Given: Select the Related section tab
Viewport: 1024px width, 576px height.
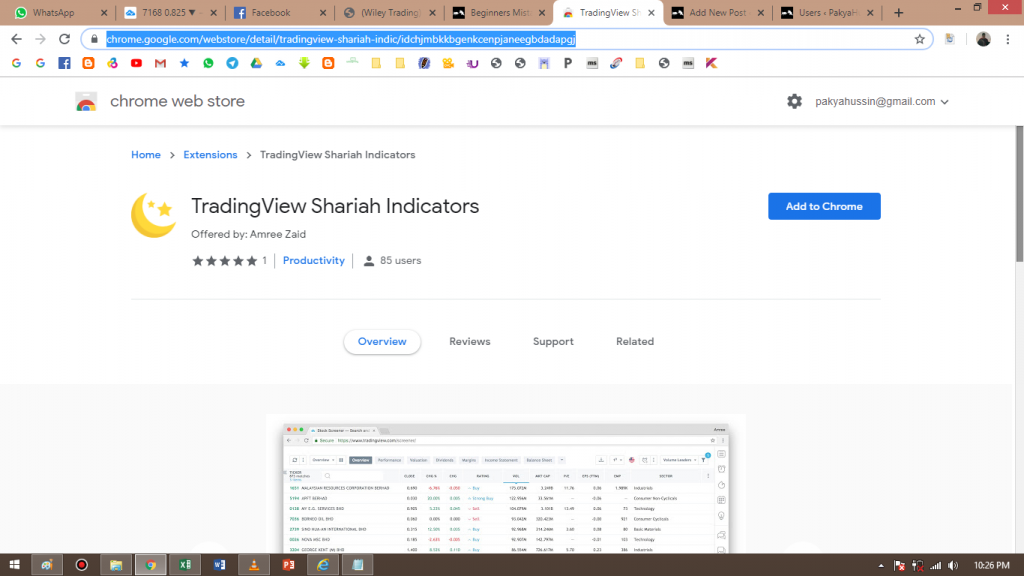Looking at the screenshot, I should click(635, 342).
